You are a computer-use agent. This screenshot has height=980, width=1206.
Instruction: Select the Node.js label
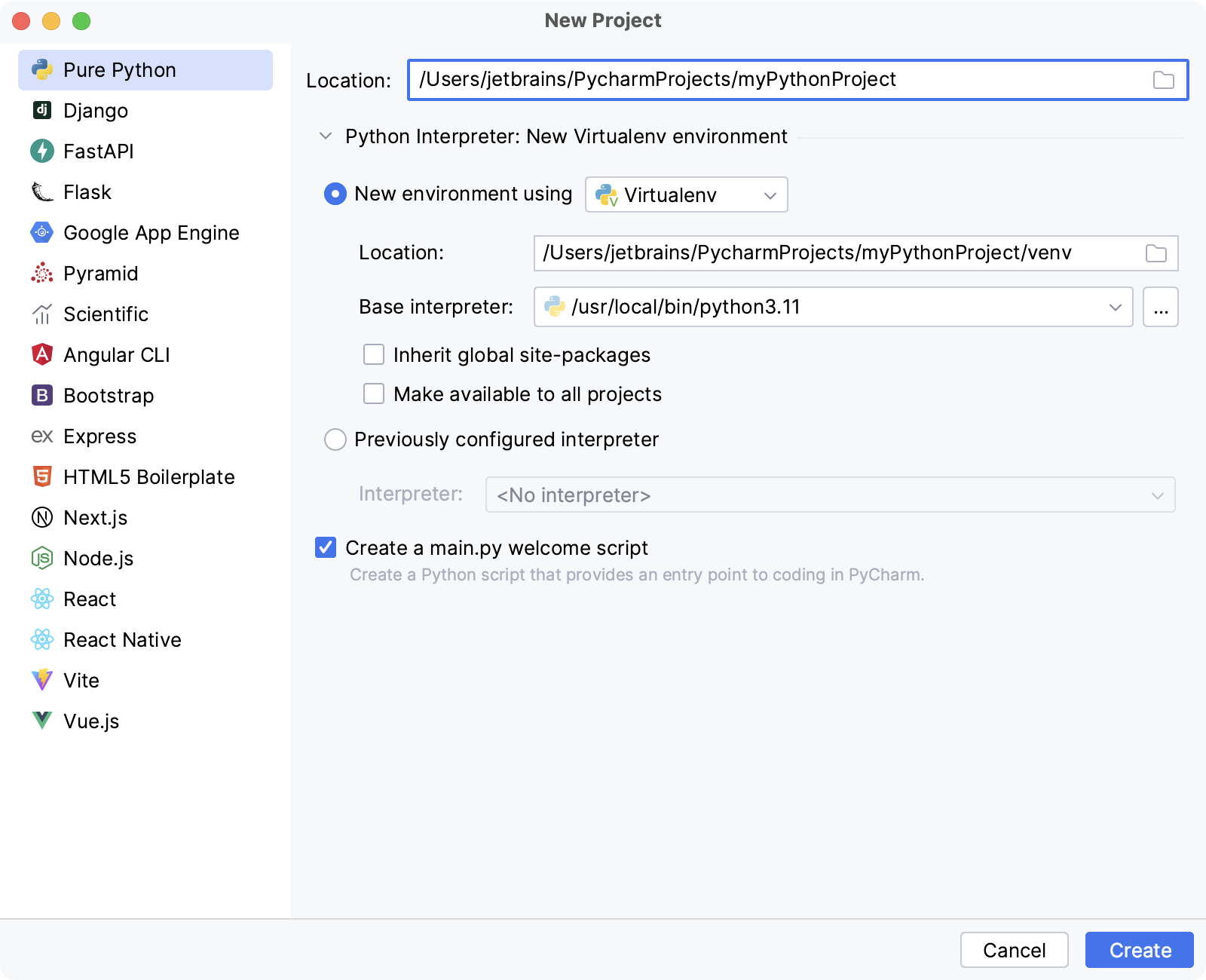coord(99,559)
